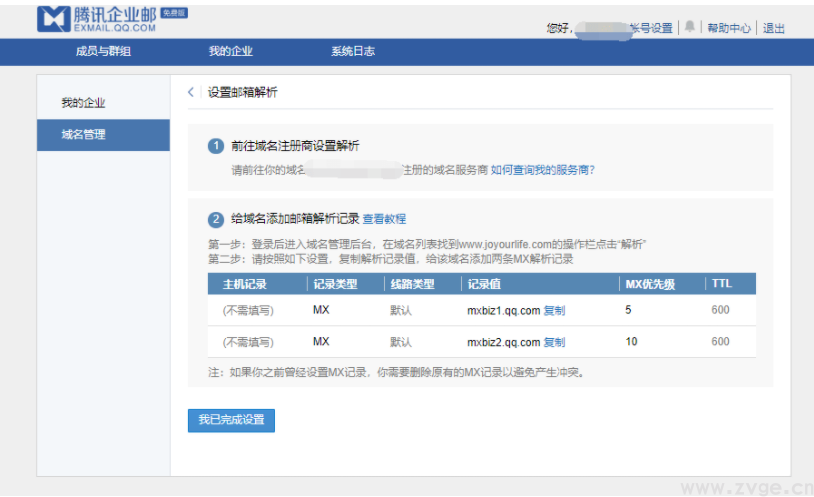Click the 记录类型 column header
814x497 pixels.
coord(335,284)
